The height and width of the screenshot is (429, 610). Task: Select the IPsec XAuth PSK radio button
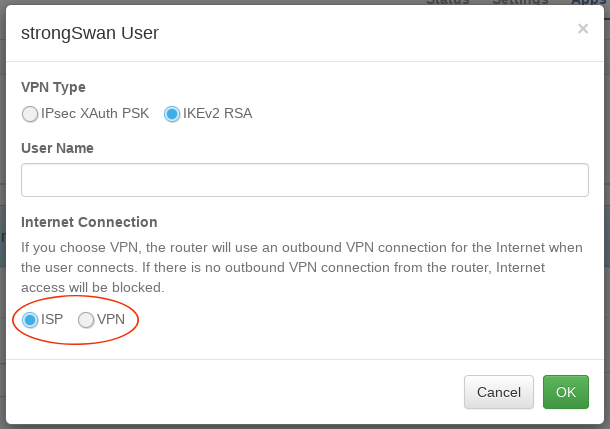30,114
